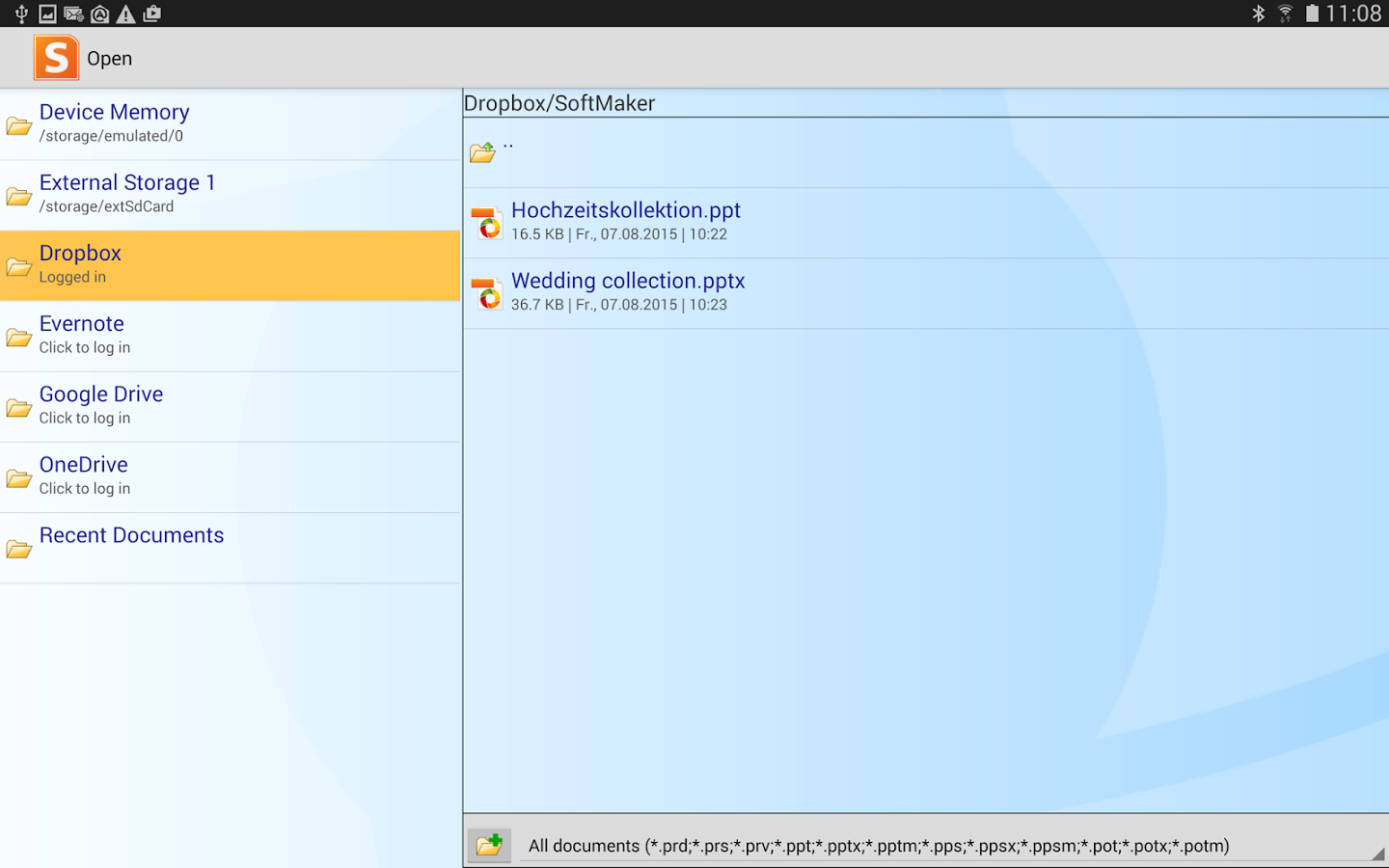Show Recent Documents list
Viewport: 1389px width, 868px height.
[231, 547]
